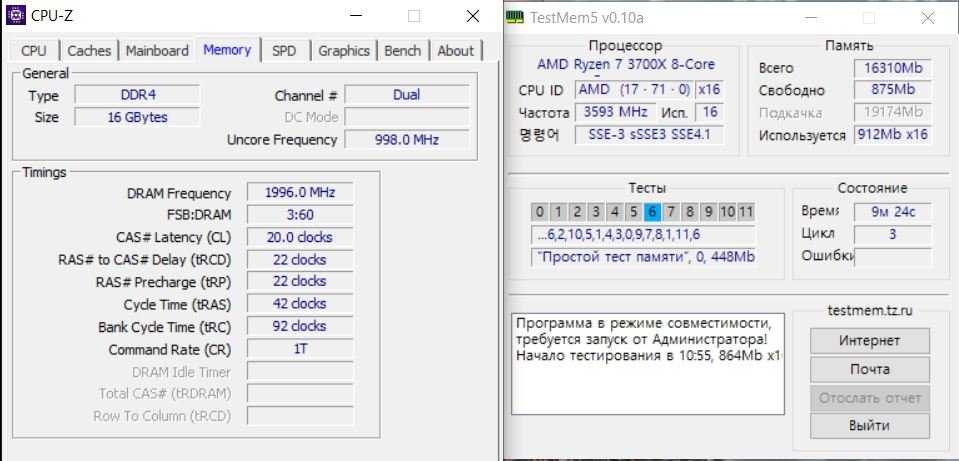Click the Почта button

(869, 369)
